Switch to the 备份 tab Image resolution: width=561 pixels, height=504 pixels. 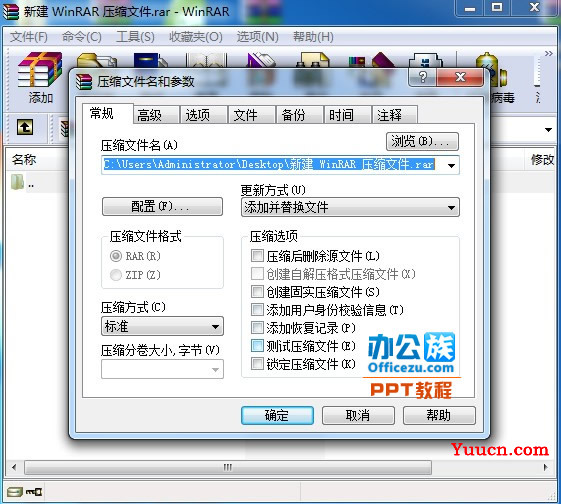[x=300, y=115]
